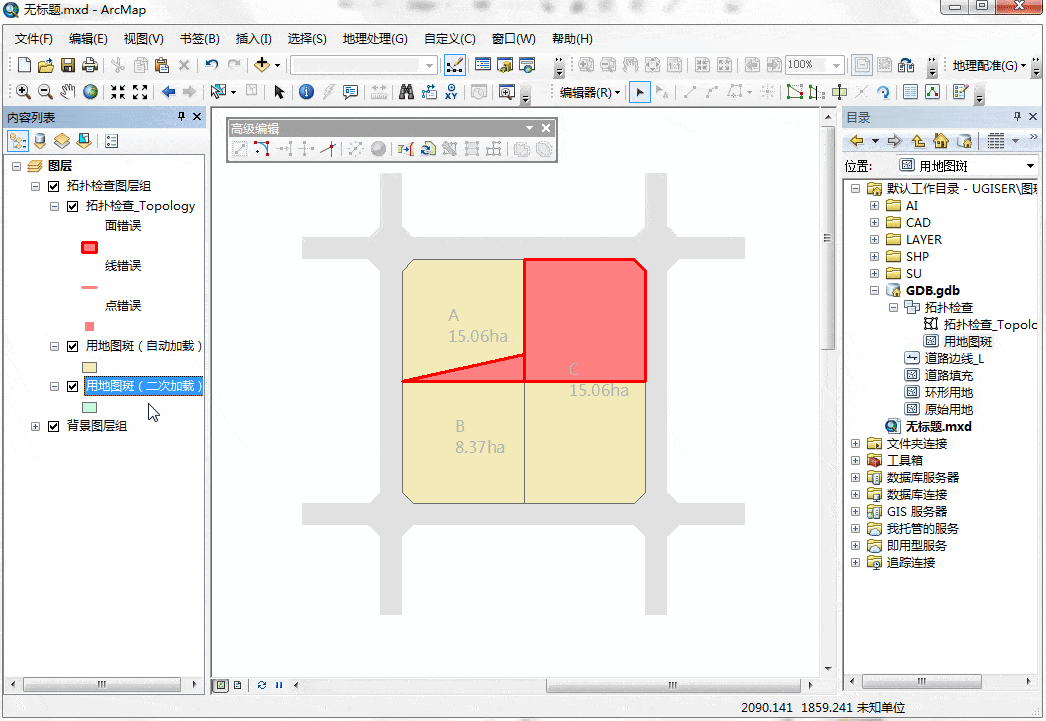
Task: Select 道路填充 in the catalog tree
Action: (948, 376)
